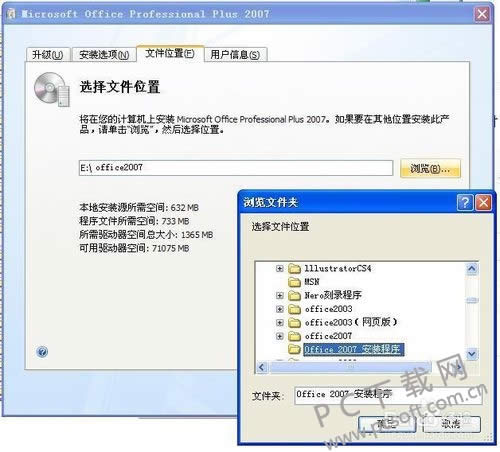Screen dimensions: 500x452
Task: Click the office2003 folder icon
Action: coord(294,309)
